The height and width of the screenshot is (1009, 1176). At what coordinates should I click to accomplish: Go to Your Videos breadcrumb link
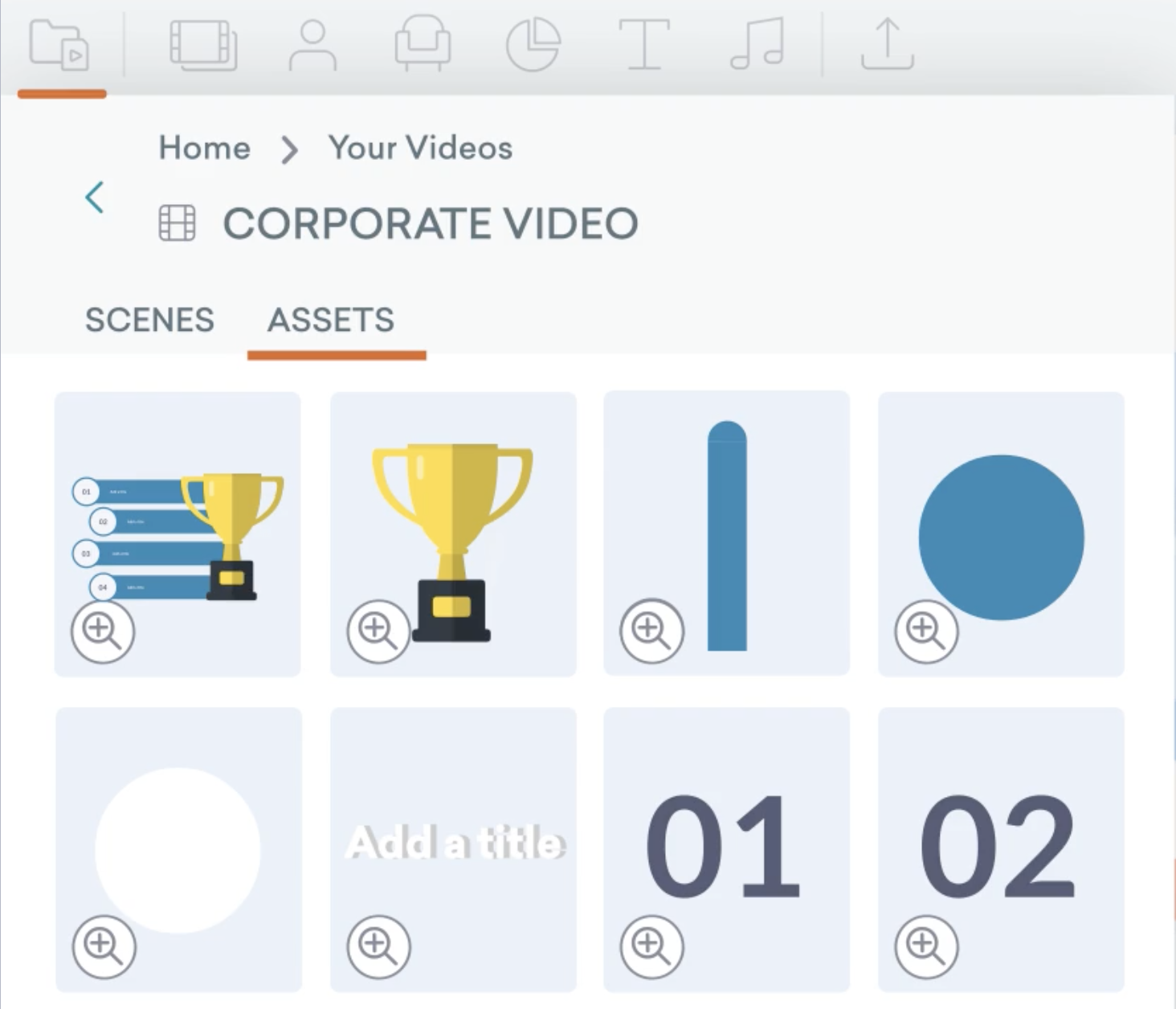tap(419, 148)
